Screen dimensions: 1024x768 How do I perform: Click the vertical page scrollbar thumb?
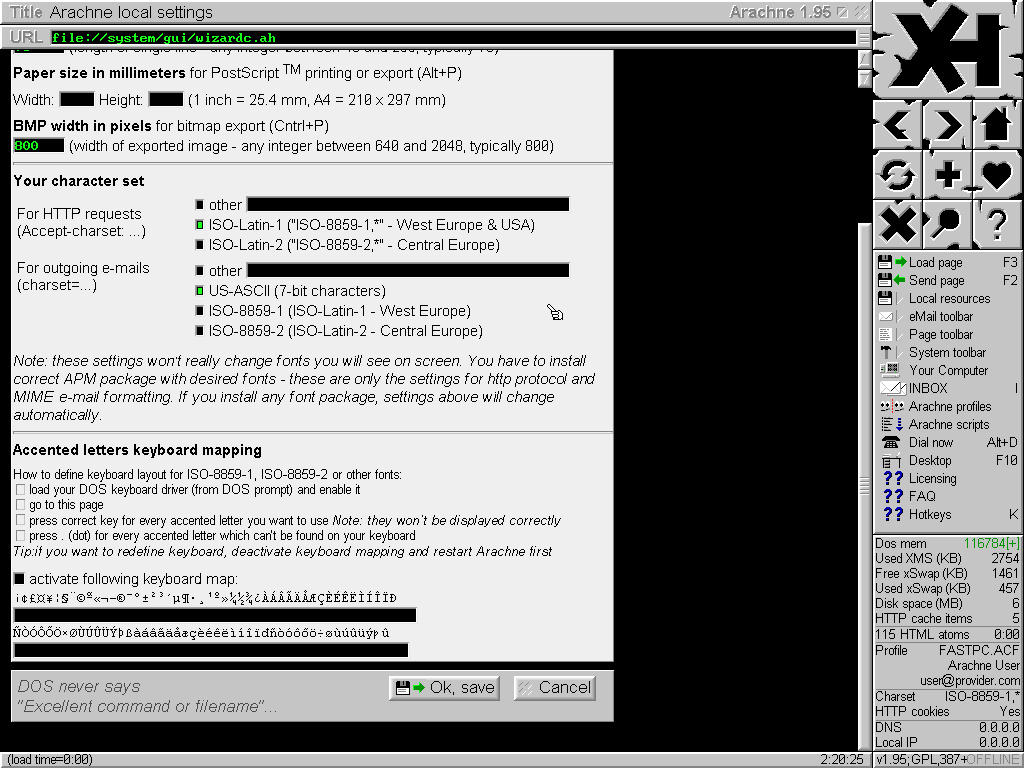point(864,486)
